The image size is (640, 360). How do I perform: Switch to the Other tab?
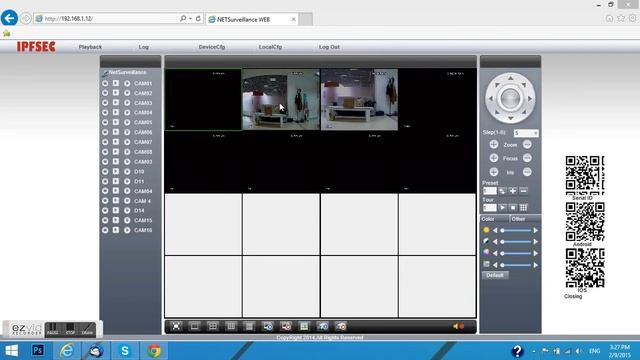525,219
